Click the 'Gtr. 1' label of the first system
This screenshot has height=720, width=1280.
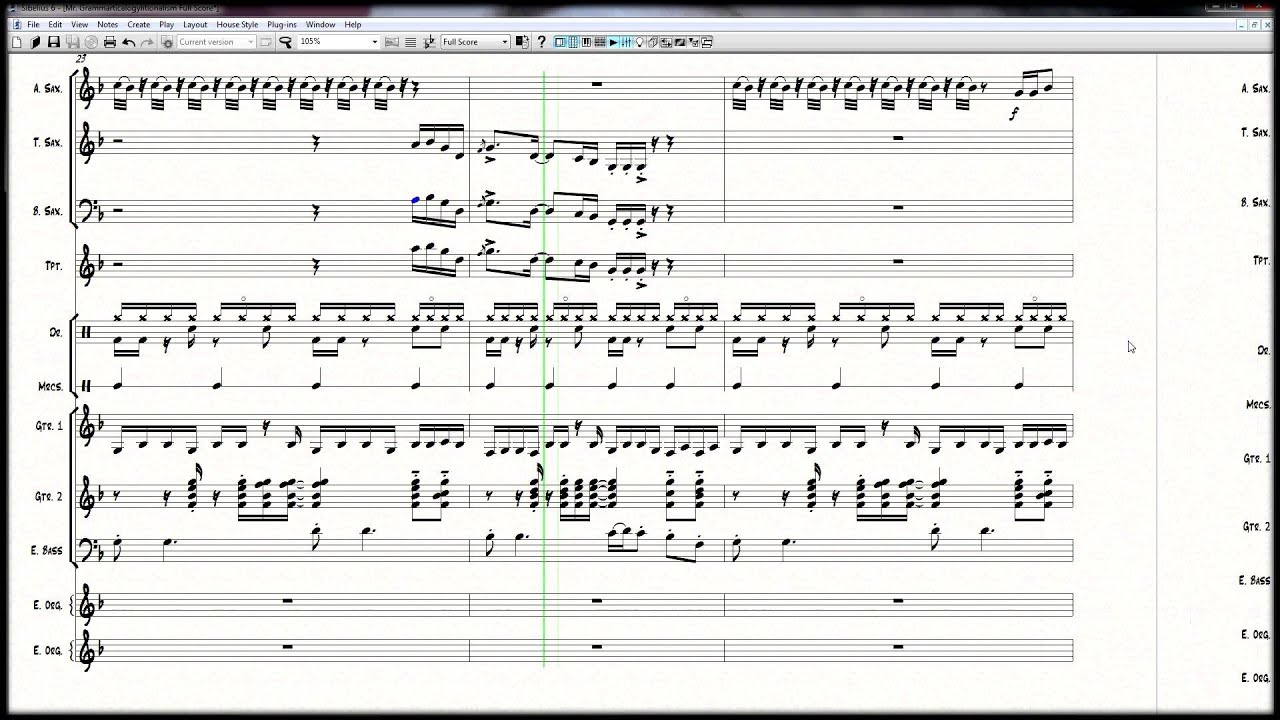[49, 426]
